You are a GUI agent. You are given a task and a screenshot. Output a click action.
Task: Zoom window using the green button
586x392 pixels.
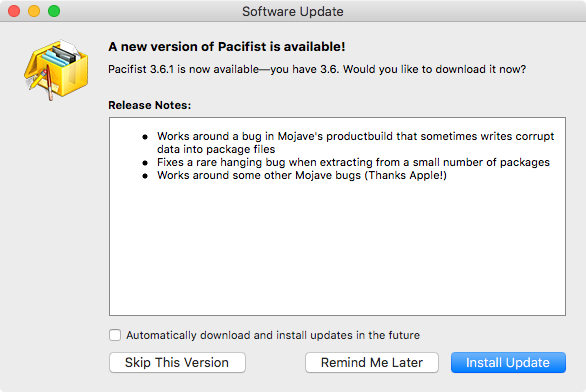pyautogui.click(x=54, y=11)
